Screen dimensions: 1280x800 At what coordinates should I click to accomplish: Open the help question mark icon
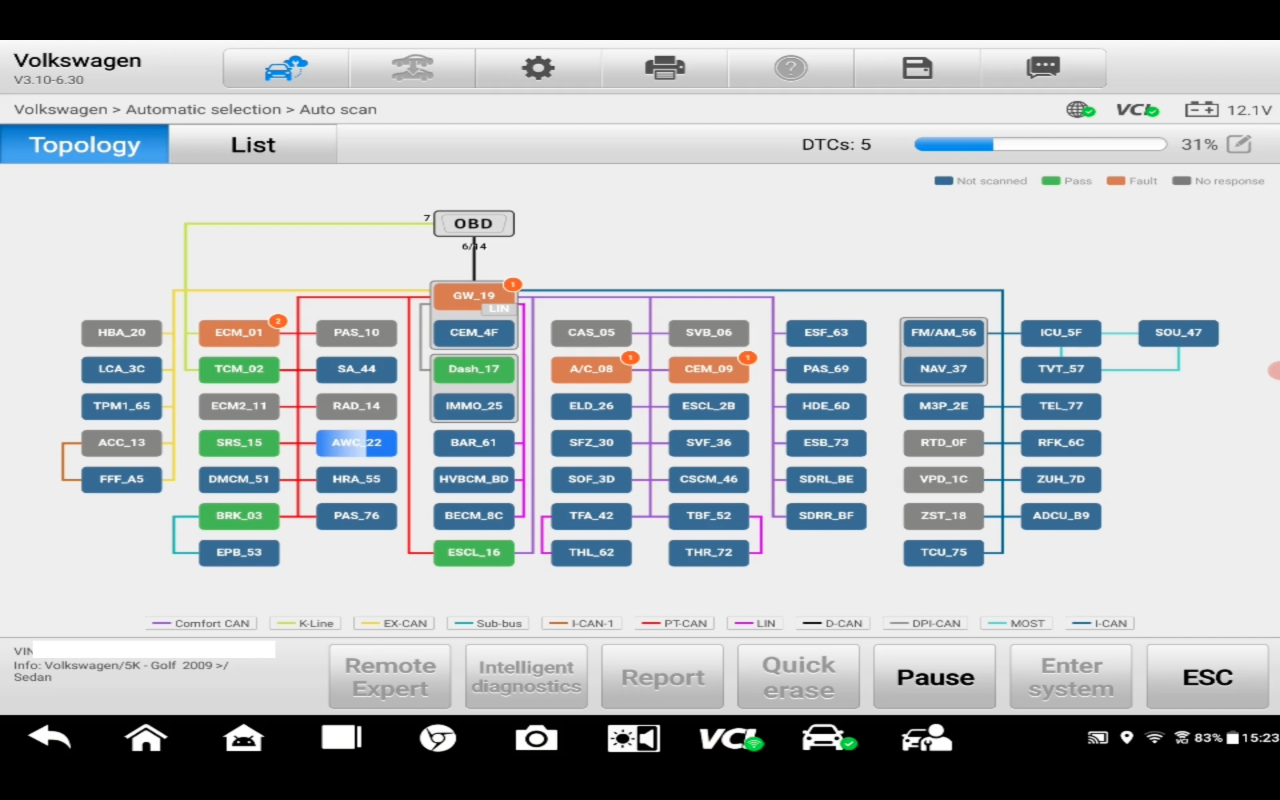(x=791, y=68)
